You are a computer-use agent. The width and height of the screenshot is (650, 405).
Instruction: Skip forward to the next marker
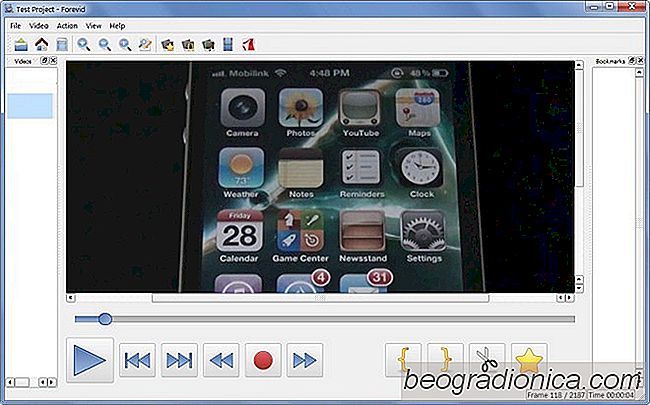[x=179, y=360]
